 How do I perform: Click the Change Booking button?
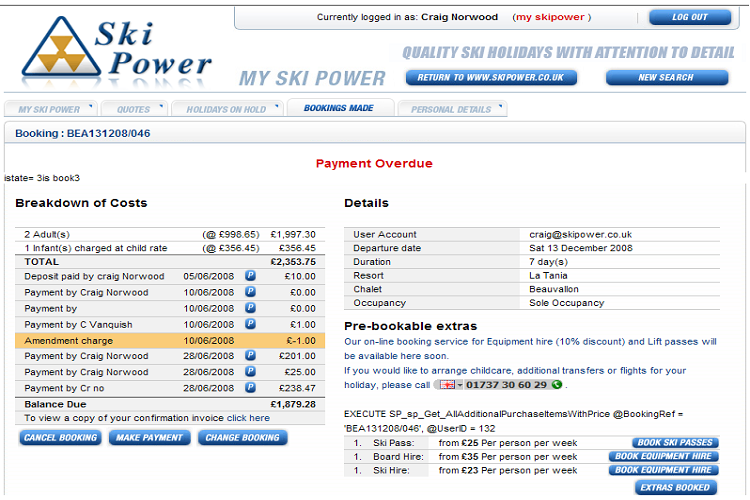pos(243,438)
